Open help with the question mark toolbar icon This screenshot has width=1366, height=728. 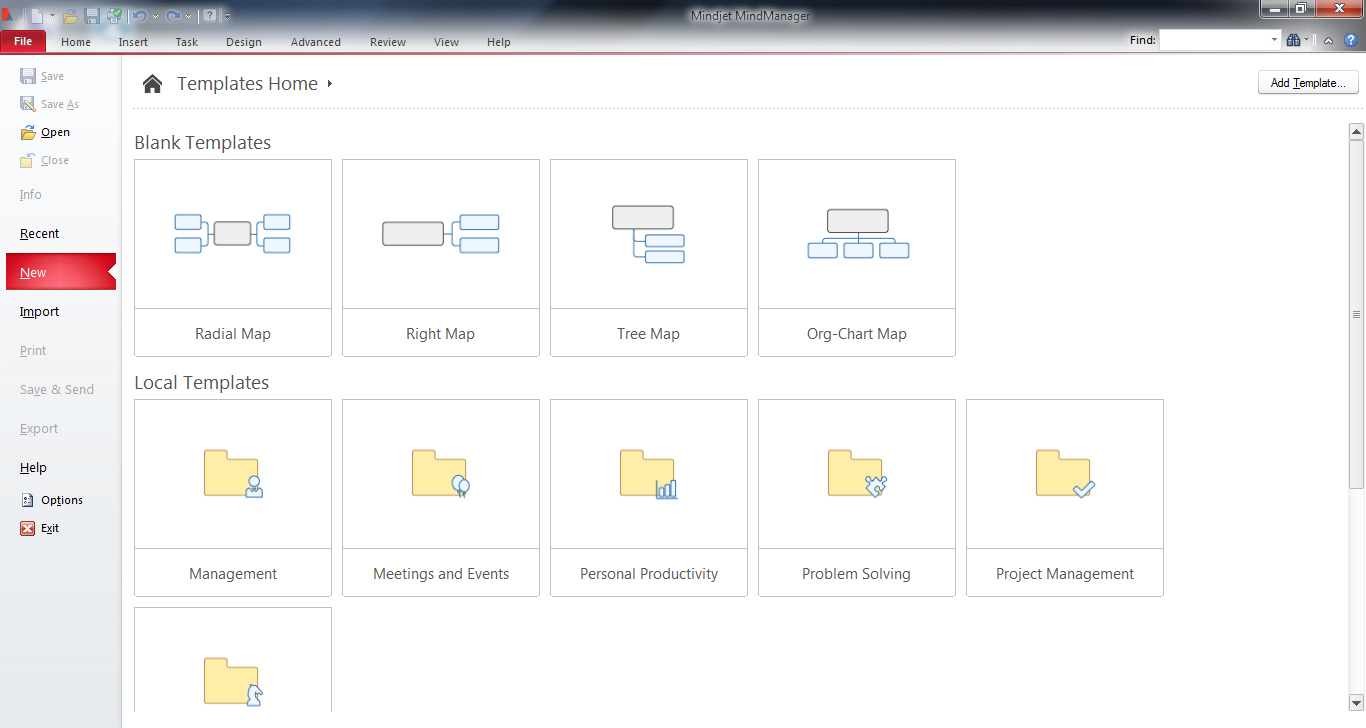point(210,15)
